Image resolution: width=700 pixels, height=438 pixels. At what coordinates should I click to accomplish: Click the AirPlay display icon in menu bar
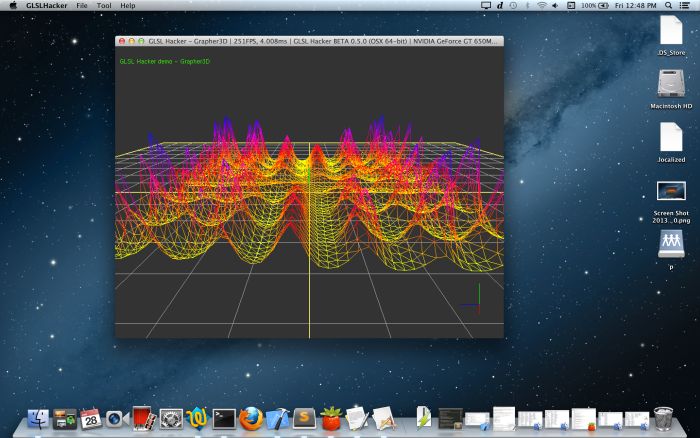(486, 5)
